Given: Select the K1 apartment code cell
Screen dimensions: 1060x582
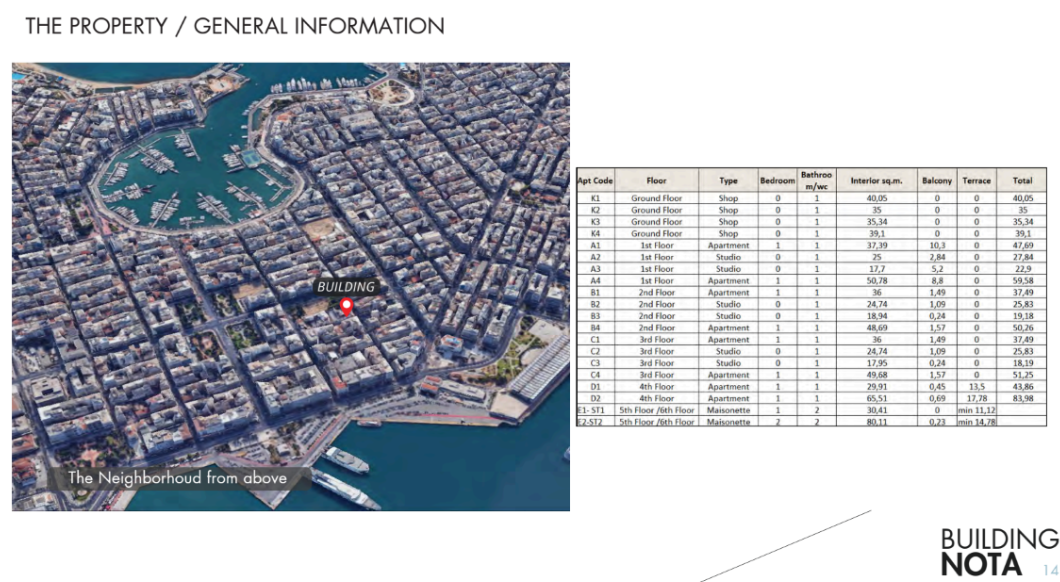Looking at the screenshot, I should click(x=595, y=199).
